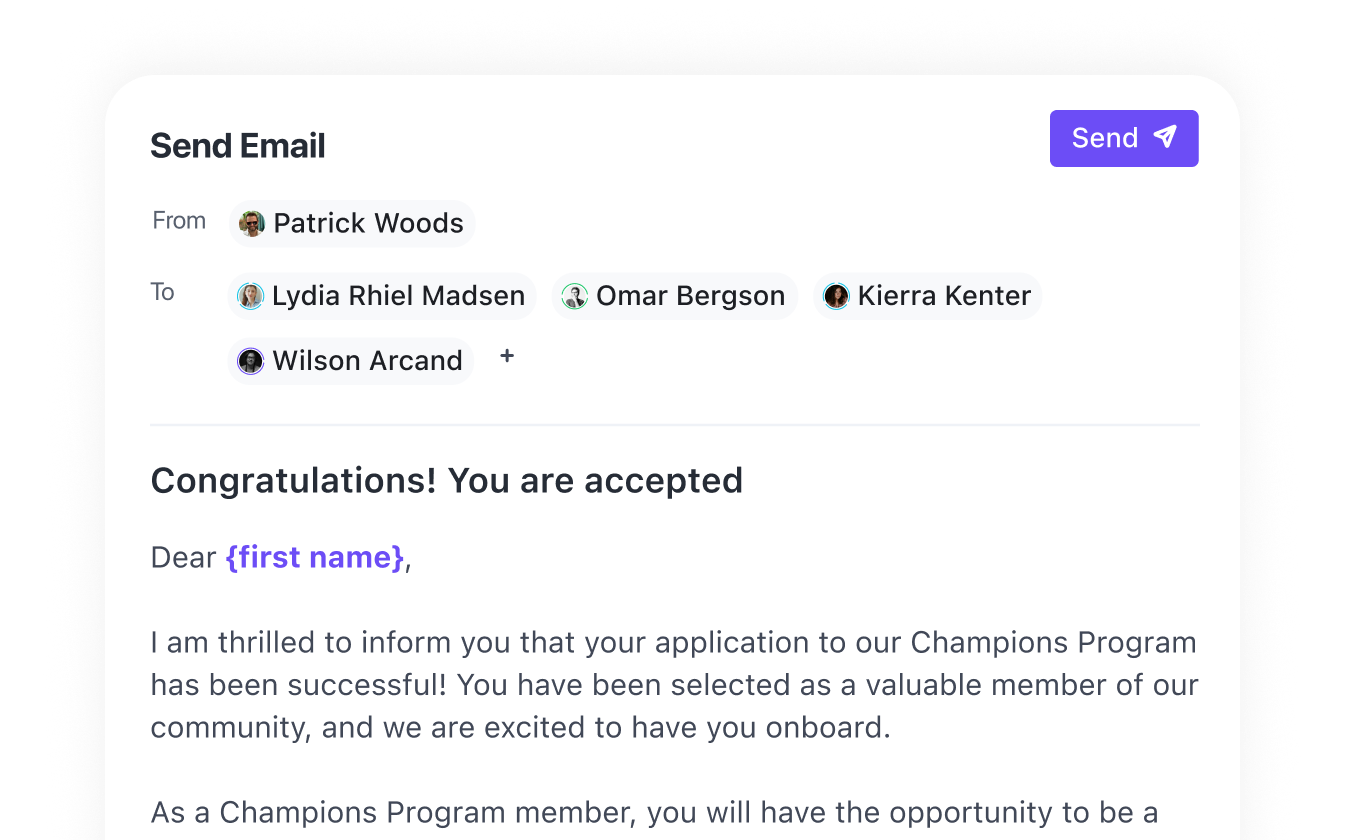This screenshot has width=1350, height=840.
Task: Click Omar Bergson's avatar picture
Action: coord(574,296)
